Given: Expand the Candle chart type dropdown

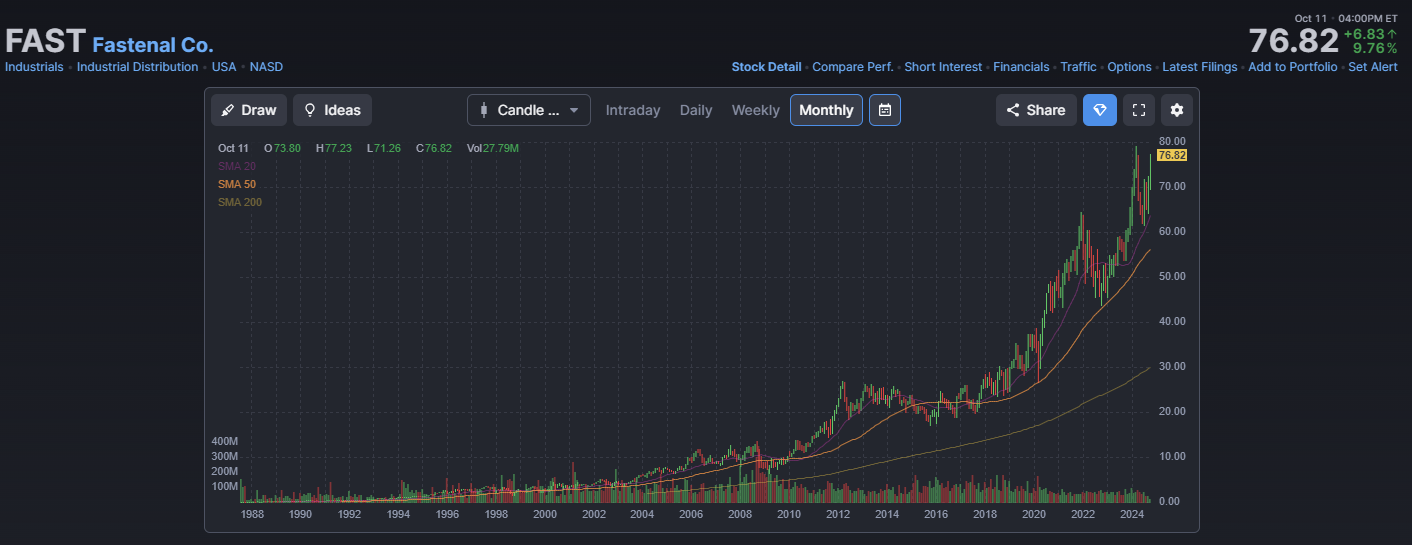Looking at the screenshot, I should click(529, 110).
